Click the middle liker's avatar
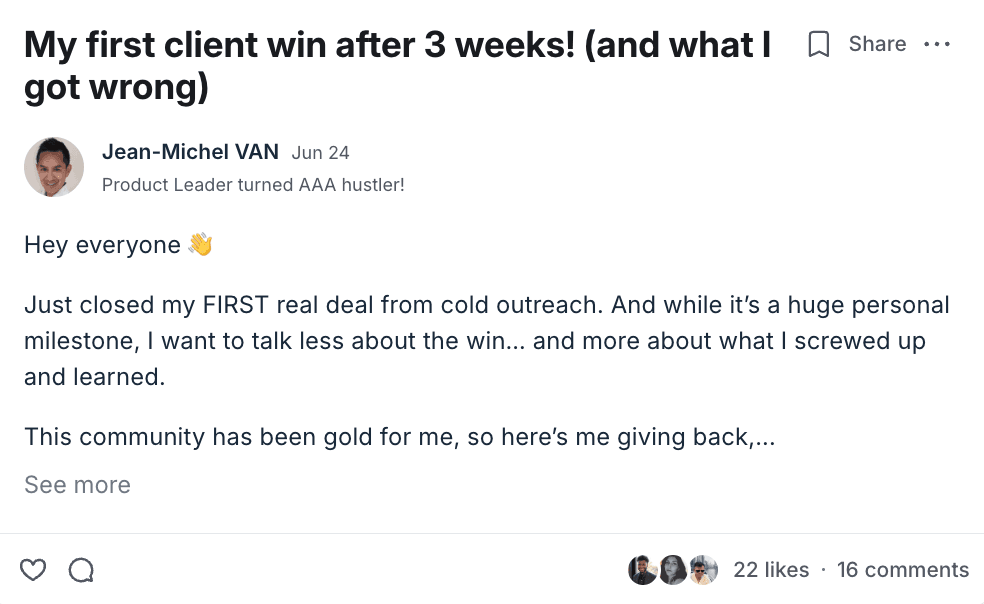Screen dimensions: 984x604 (673, 570)
